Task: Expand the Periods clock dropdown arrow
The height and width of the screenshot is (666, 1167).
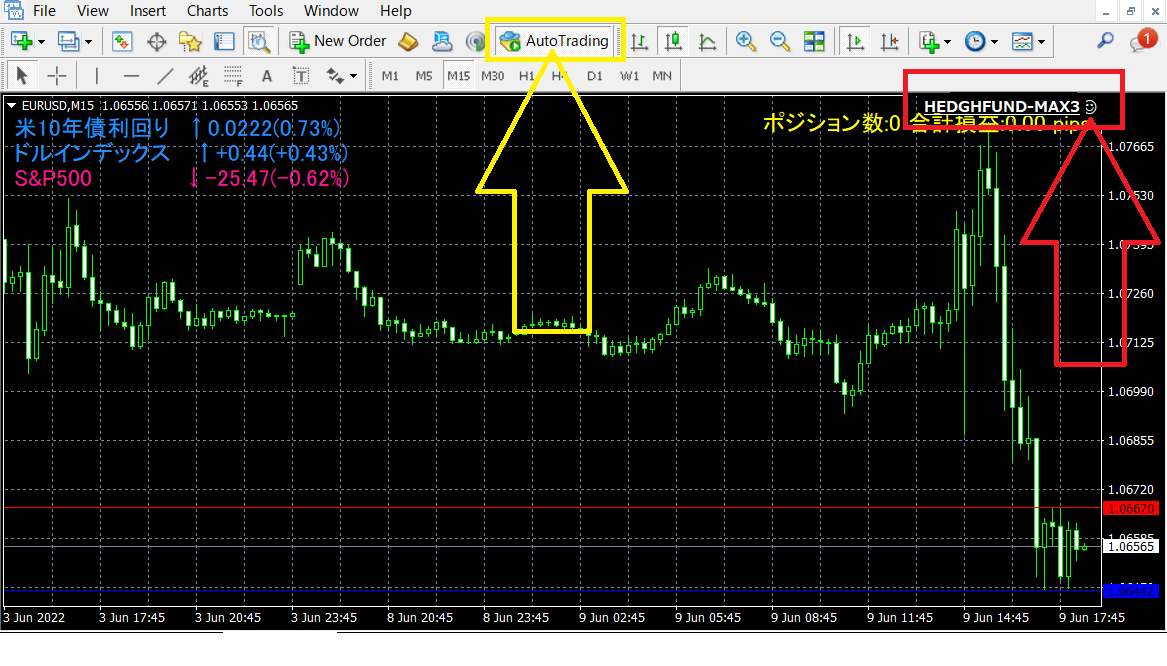Action: 994,42
